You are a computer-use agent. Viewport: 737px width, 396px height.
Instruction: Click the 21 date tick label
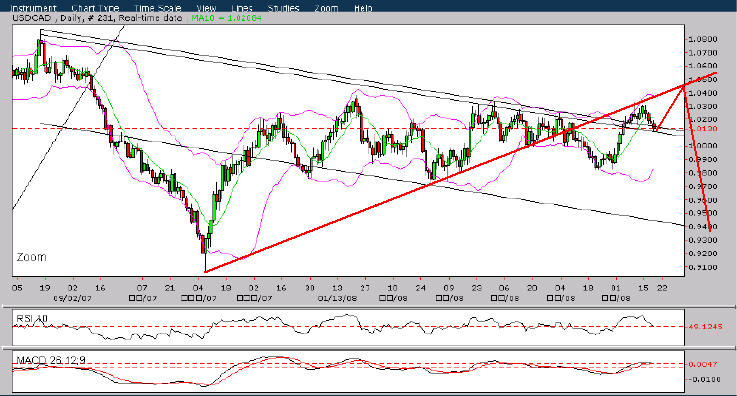point(170,288)
